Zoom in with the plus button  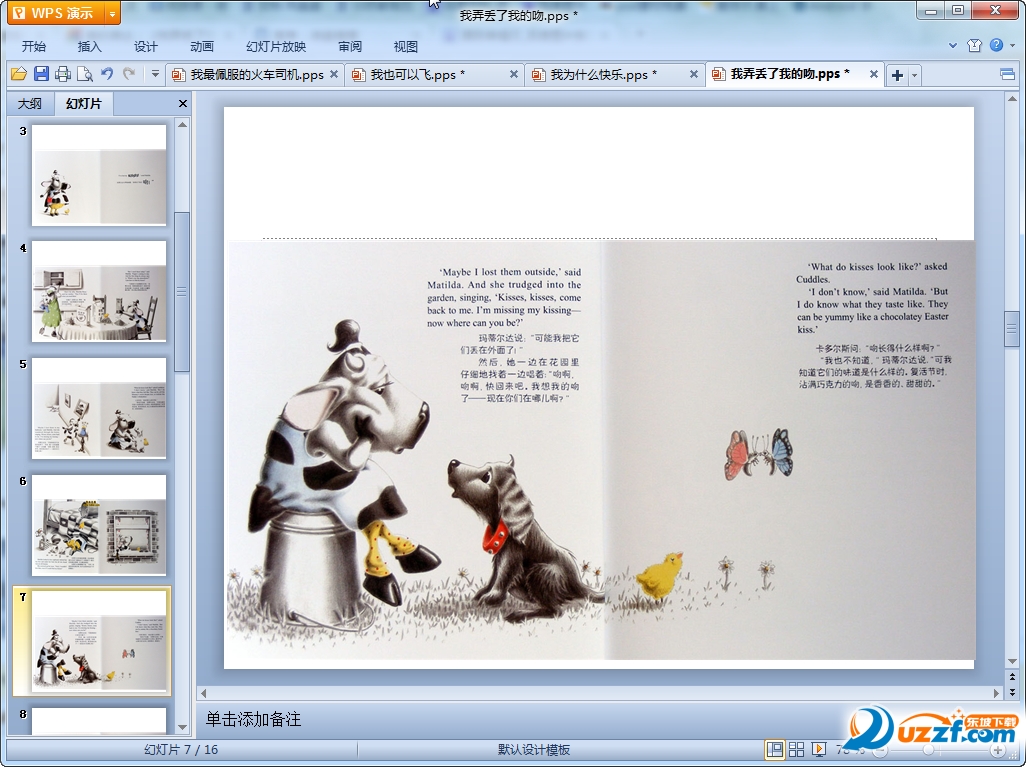point(997,750)
